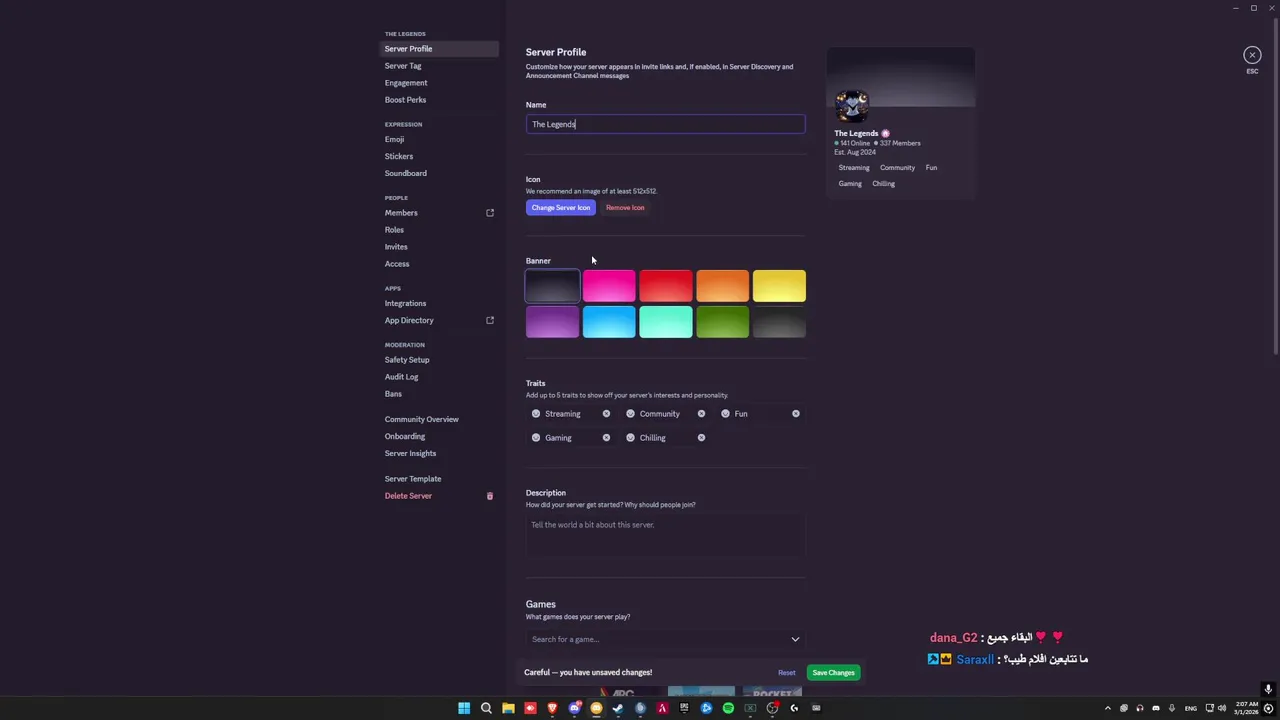Choose the yellow banner color
1280x720 pixels.
coord(779,286)
